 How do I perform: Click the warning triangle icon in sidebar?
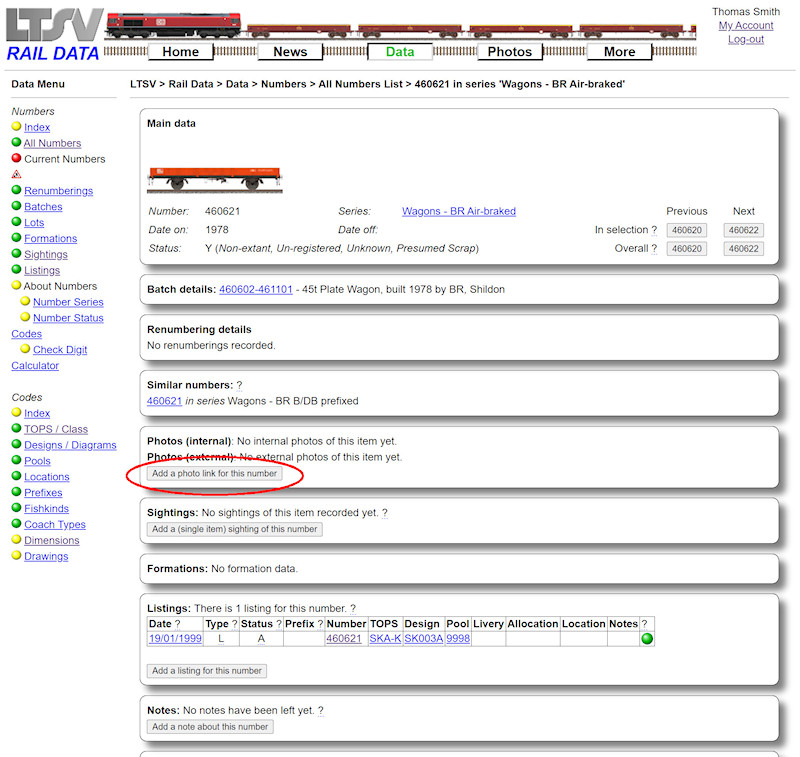pos(16,174)
